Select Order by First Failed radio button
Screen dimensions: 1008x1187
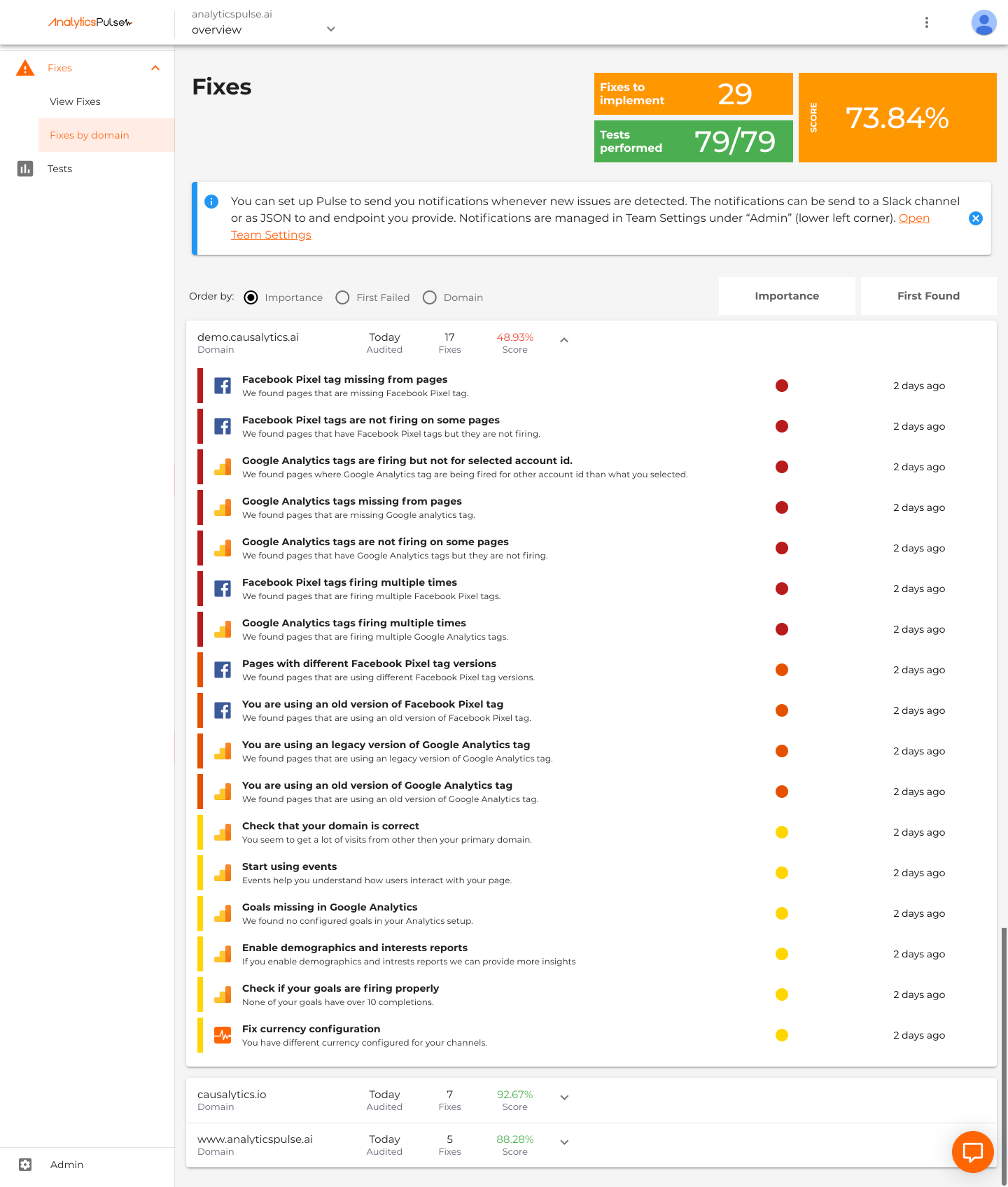(342, 297)
